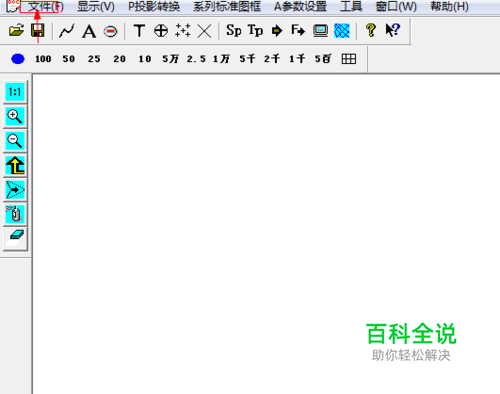500x394 pixels.
Task: Open the 工具 menu
Action: point(351,6)
